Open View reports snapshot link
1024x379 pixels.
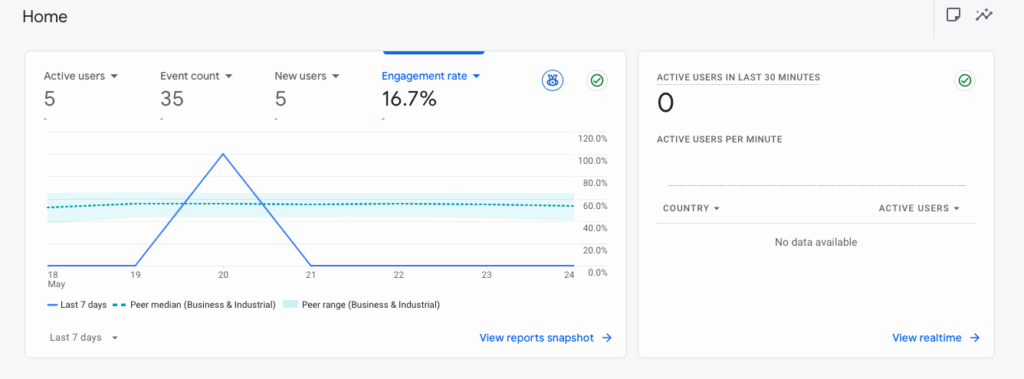coord(536,338)
